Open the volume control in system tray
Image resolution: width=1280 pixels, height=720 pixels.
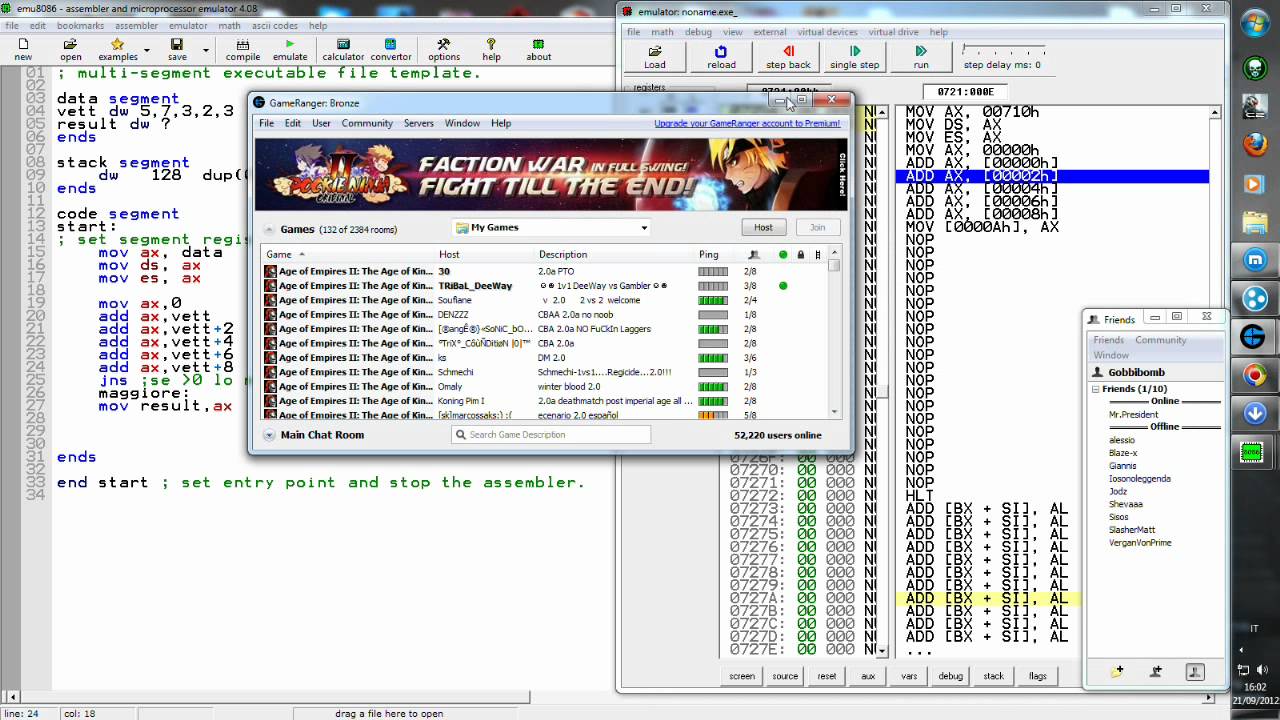tap(1262, 670)
